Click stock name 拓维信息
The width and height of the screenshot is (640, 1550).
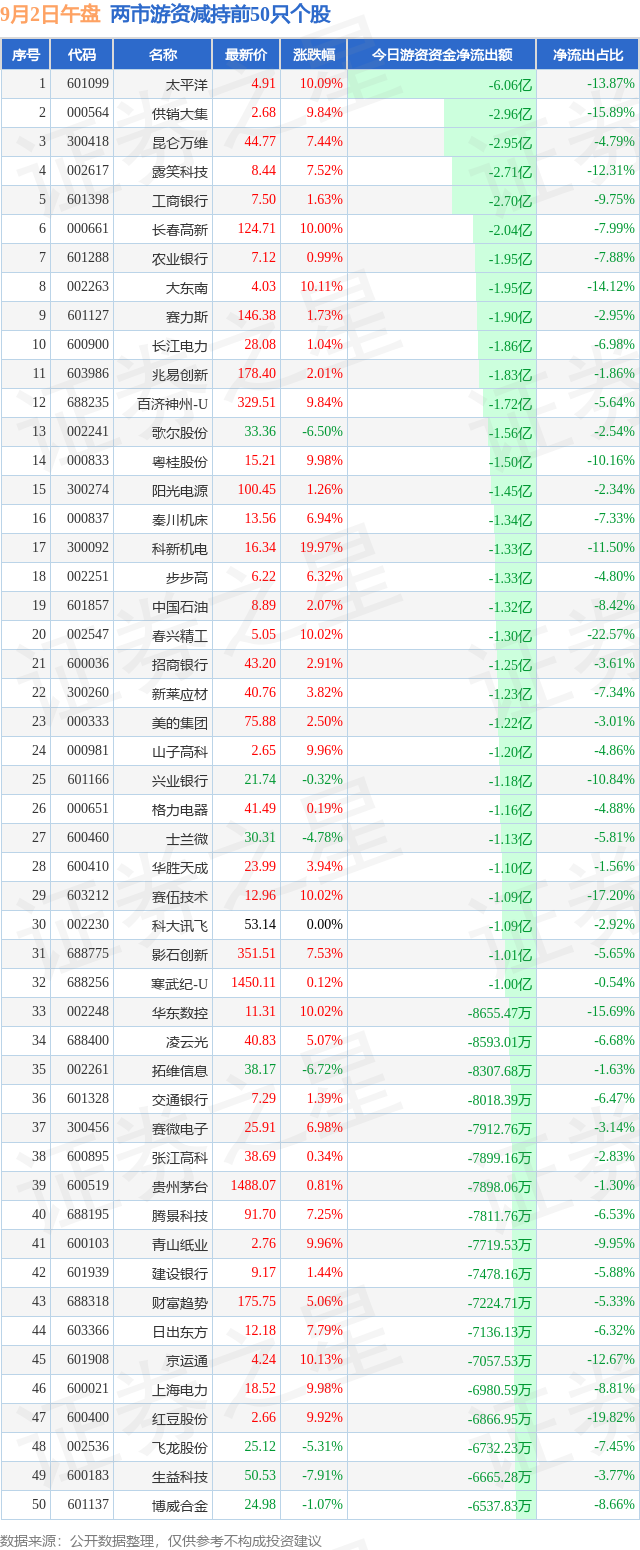(180, 1070)
